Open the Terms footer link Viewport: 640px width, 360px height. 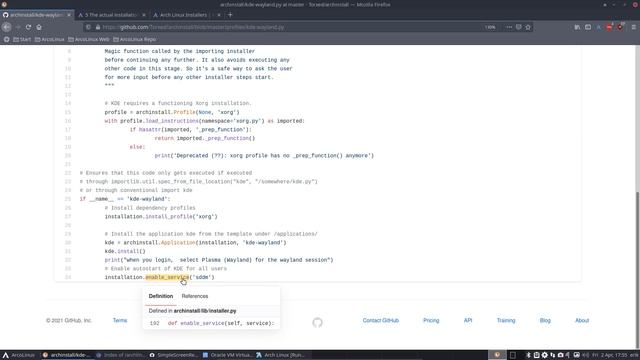(120, 320)
